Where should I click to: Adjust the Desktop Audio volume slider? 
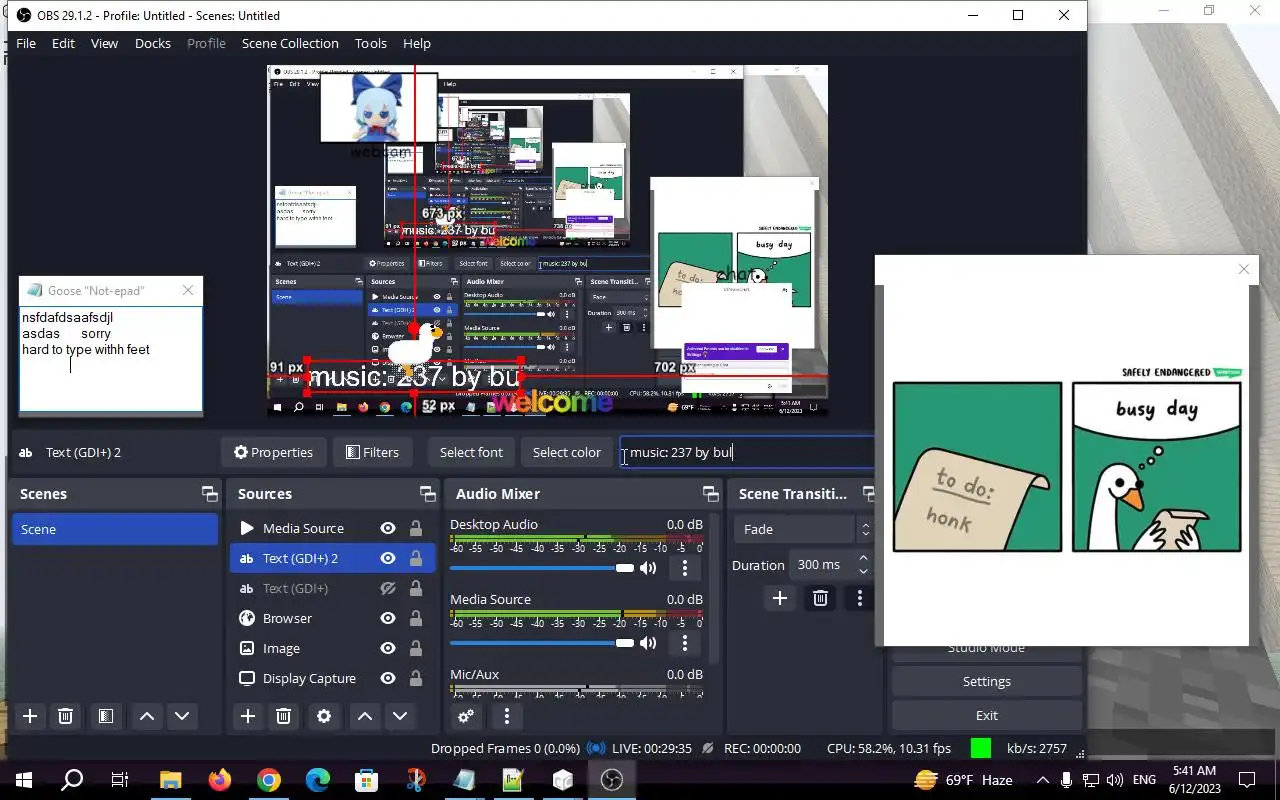click(542, 568)
